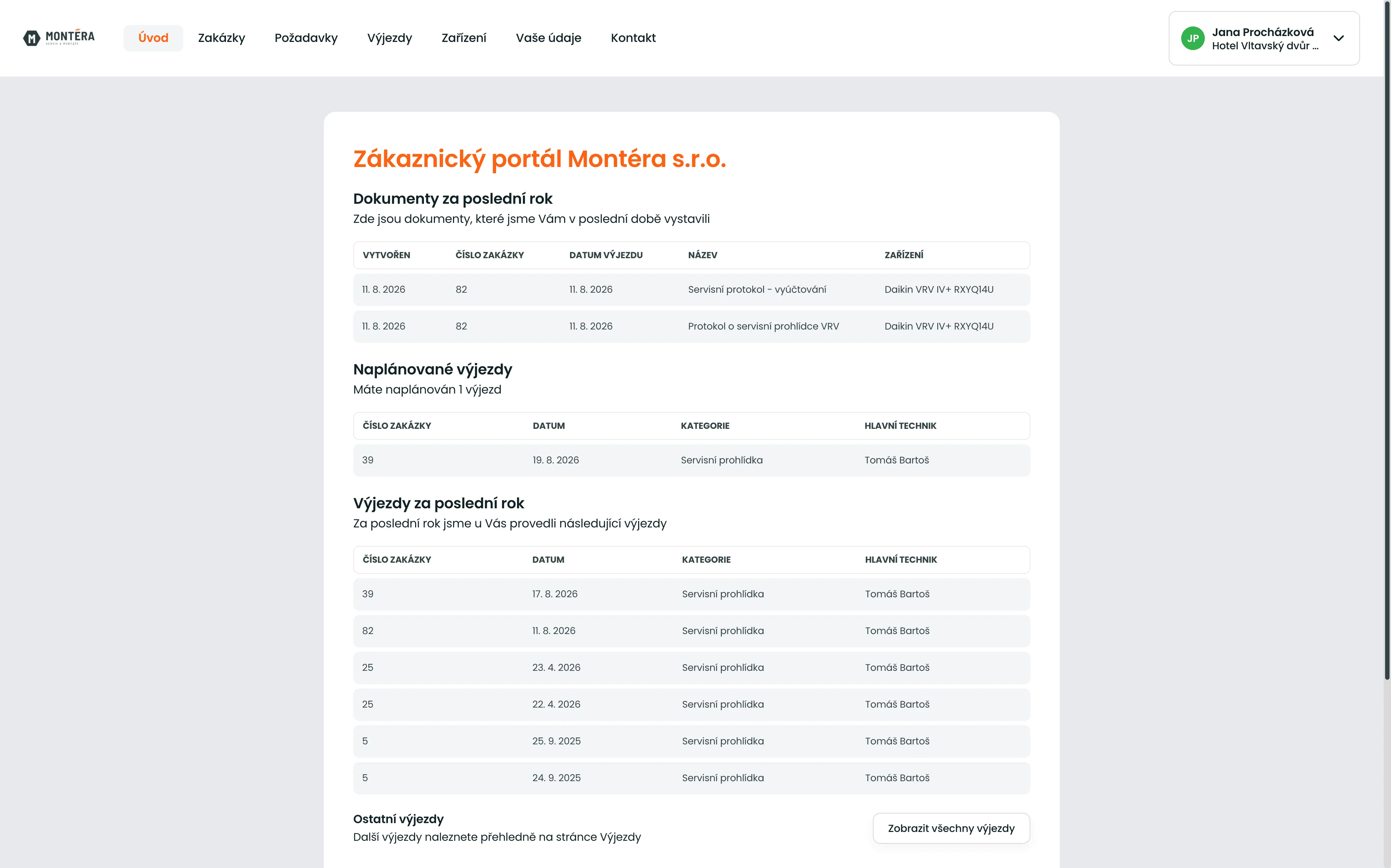
Task: Open the Požadavky page
Action: pos(306,38)
